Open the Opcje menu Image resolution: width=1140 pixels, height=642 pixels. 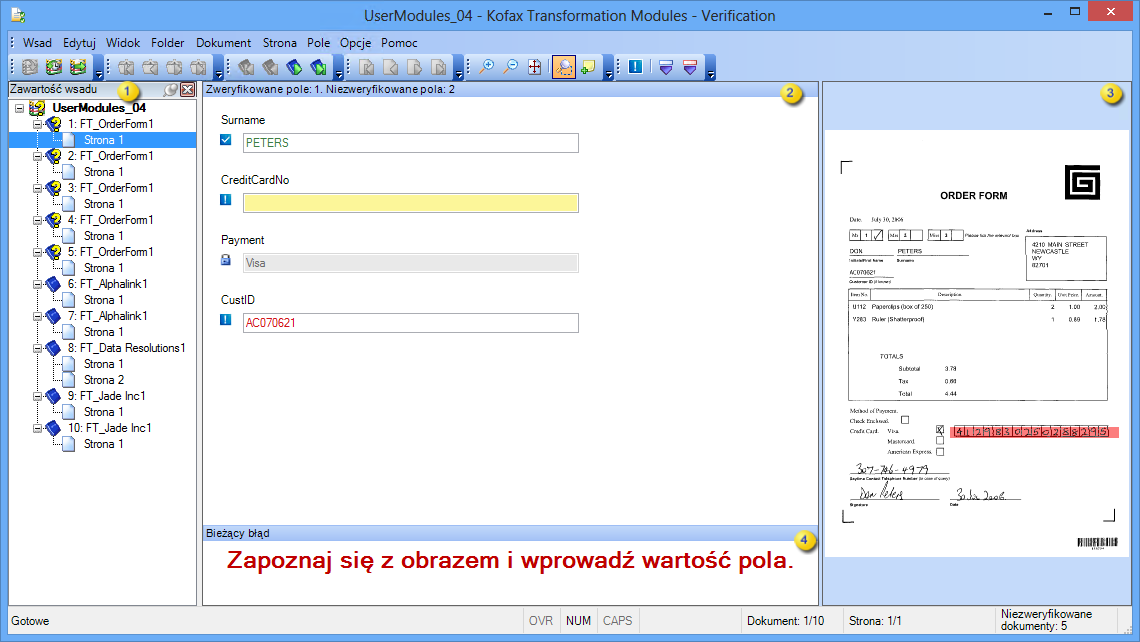tap(354, 43)
